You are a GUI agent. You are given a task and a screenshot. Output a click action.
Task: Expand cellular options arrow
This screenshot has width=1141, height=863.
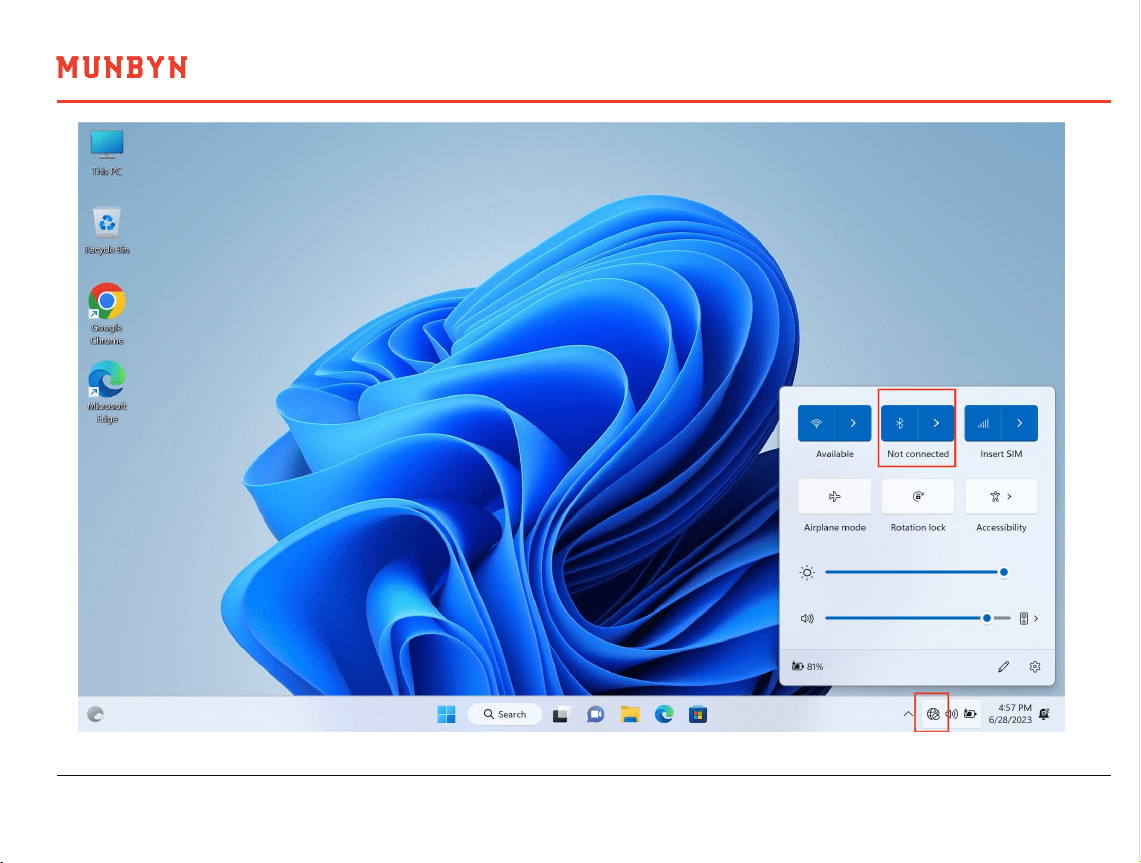pyautogui.click(x=1019, y=423)
